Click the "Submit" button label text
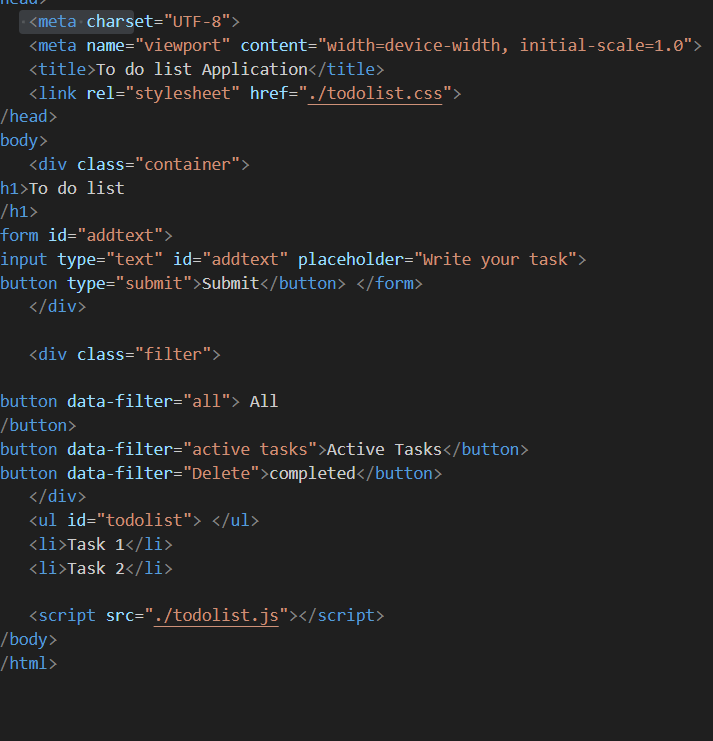The width and height of the screenshot is (713, 741). (230, 283)
